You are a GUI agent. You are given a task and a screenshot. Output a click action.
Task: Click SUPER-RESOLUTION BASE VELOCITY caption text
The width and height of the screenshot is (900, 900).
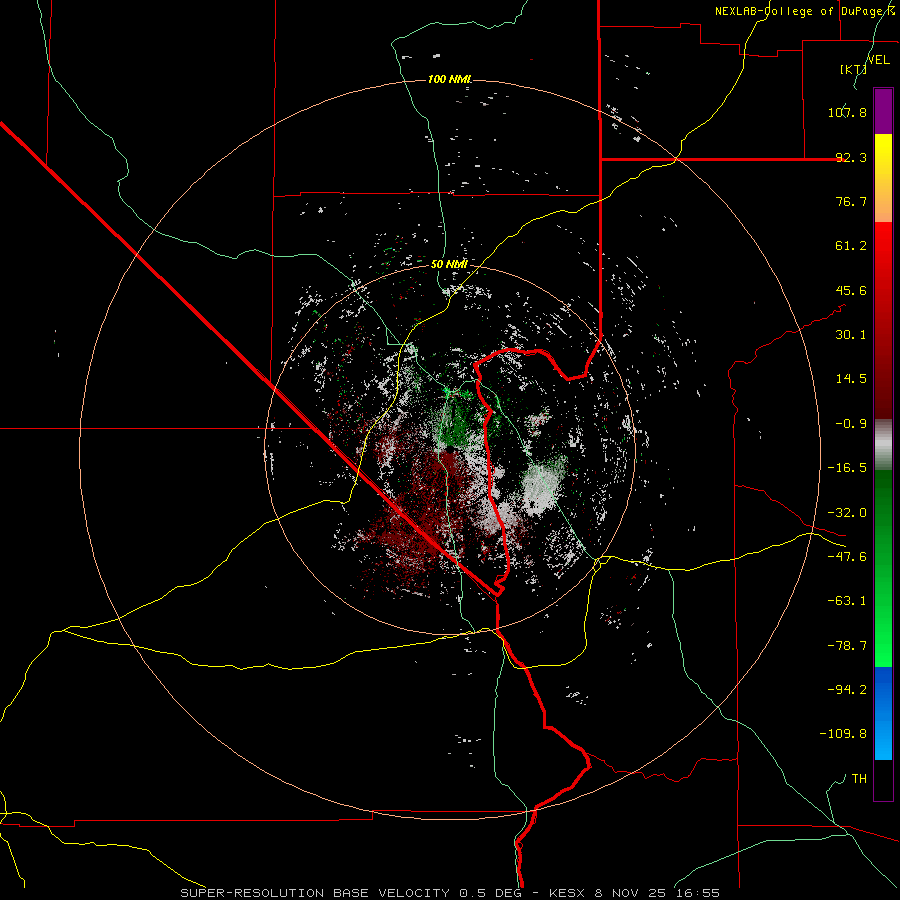point(315,893)
